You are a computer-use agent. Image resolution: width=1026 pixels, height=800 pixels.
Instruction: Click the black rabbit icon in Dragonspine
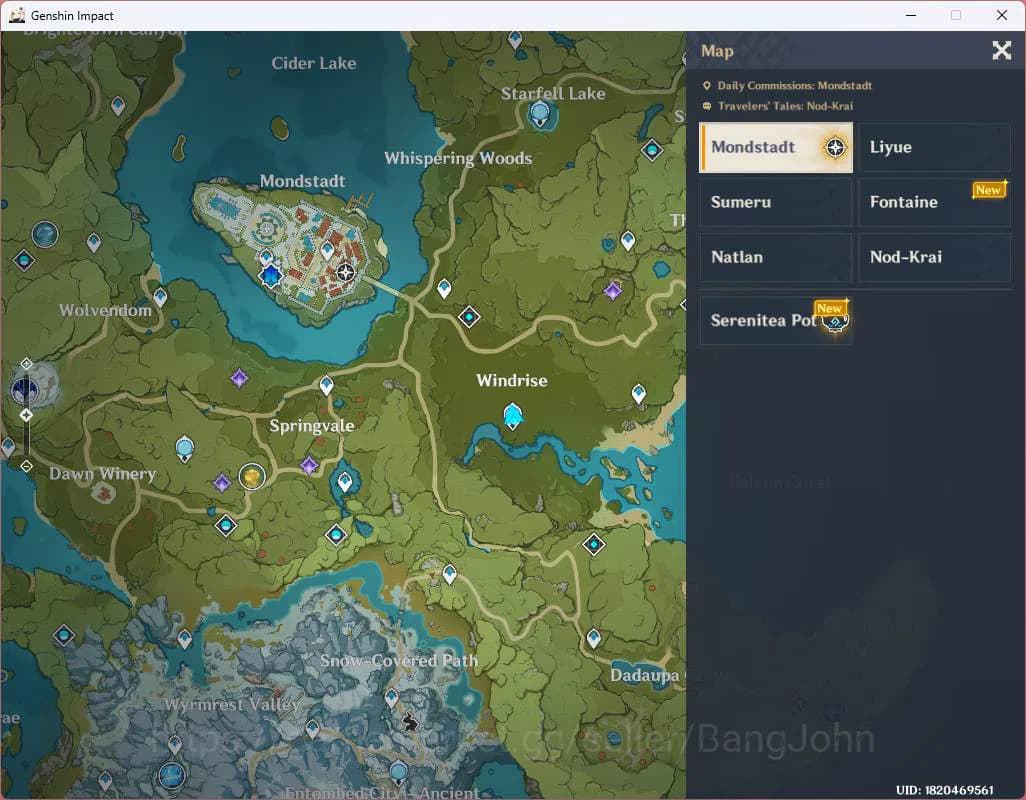(410, 722)
